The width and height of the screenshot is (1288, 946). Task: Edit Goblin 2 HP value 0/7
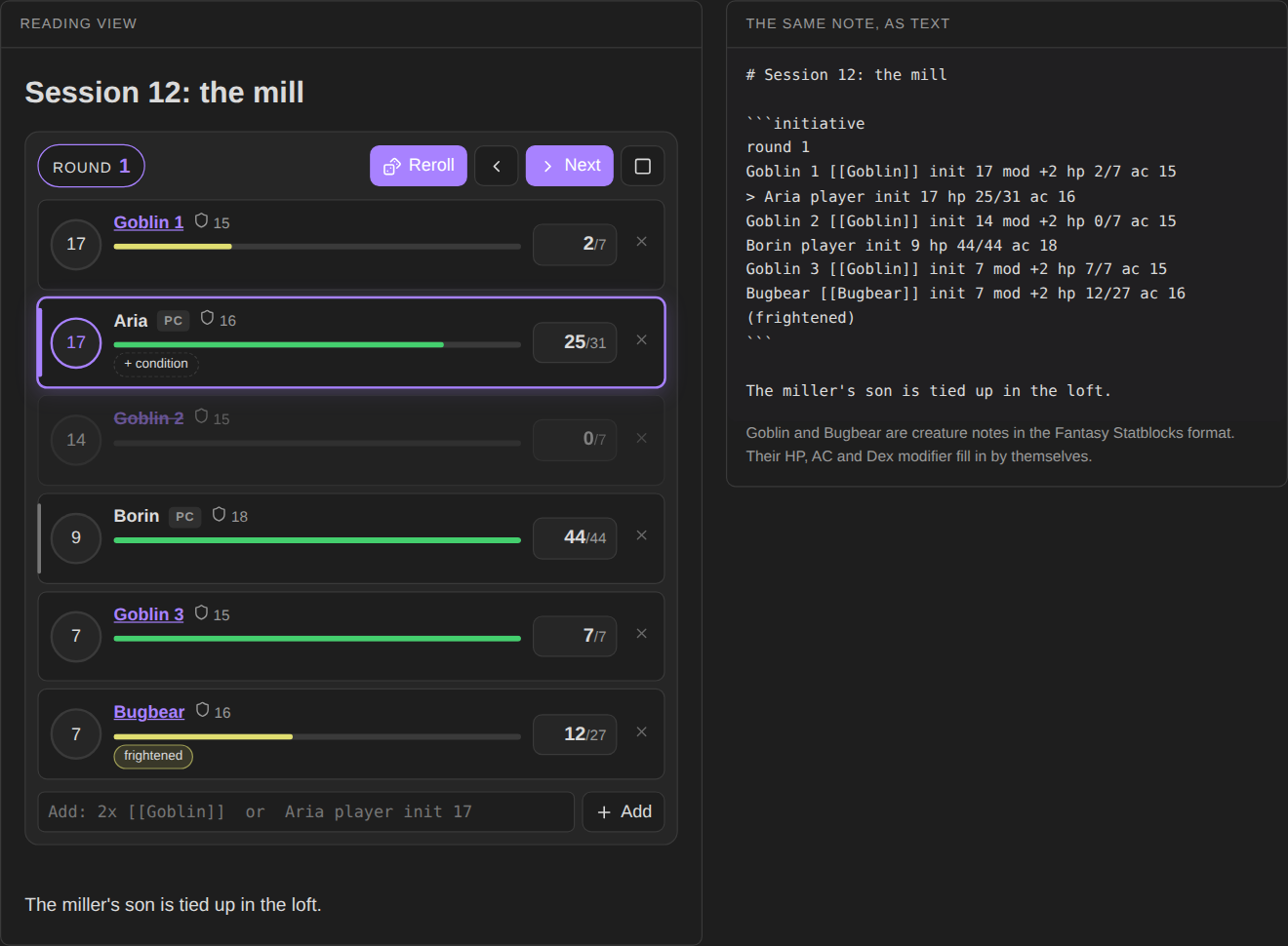tap(575, 440)
